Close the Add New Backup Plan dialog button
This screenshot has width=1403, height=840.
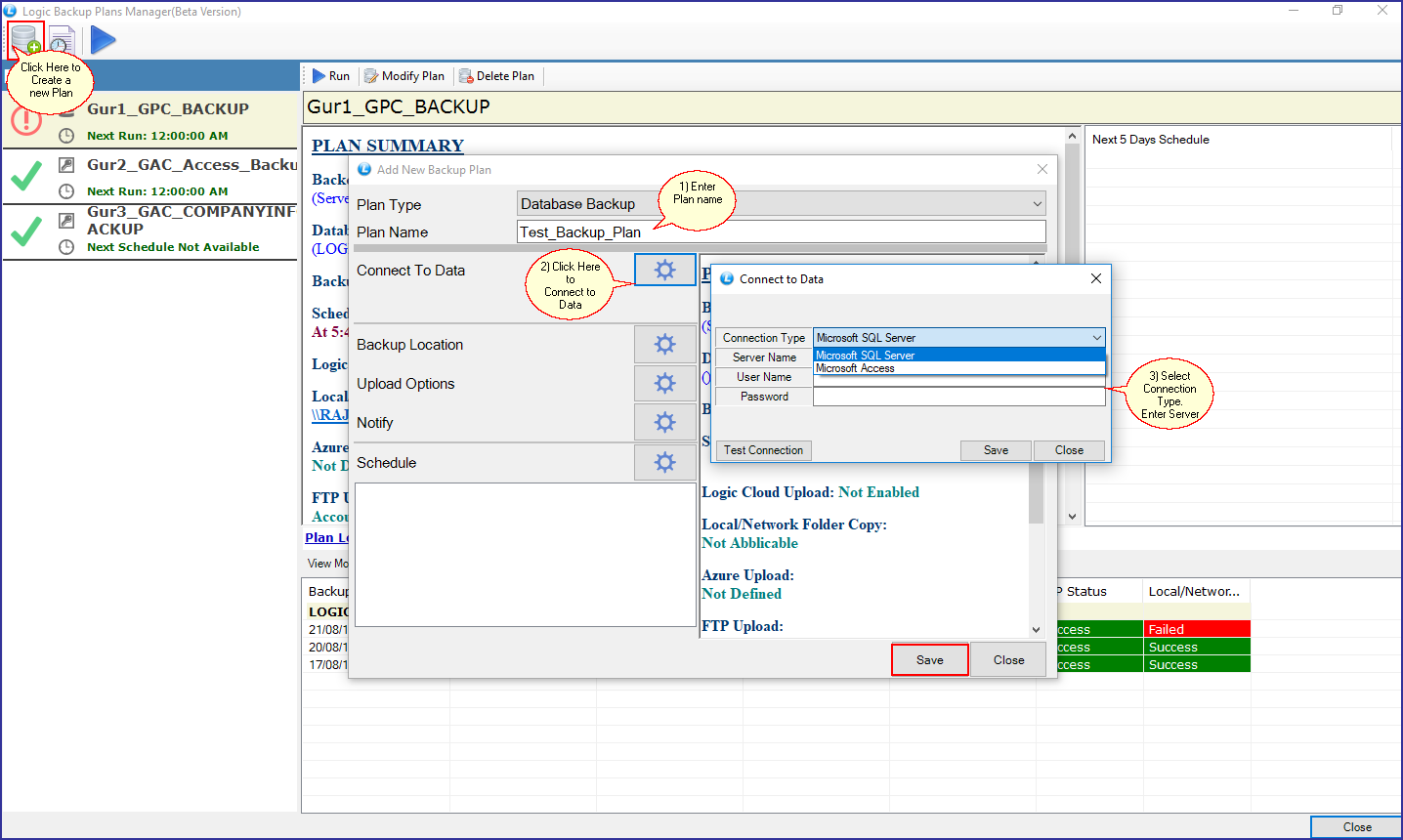pyautogui.click(x=1009, y=660)
